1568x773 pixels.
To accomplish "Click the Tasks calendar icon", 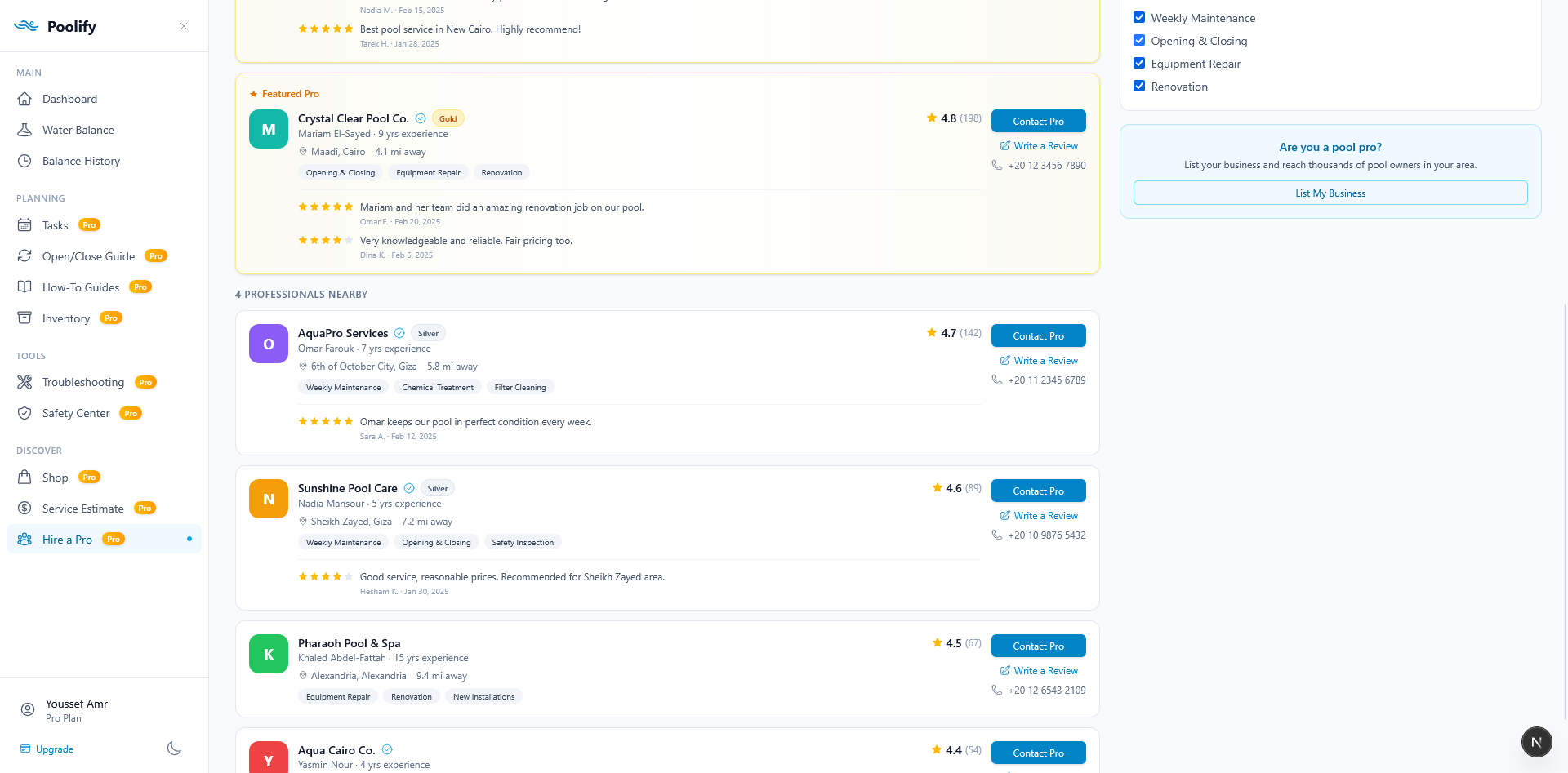I will coord(24,225).
